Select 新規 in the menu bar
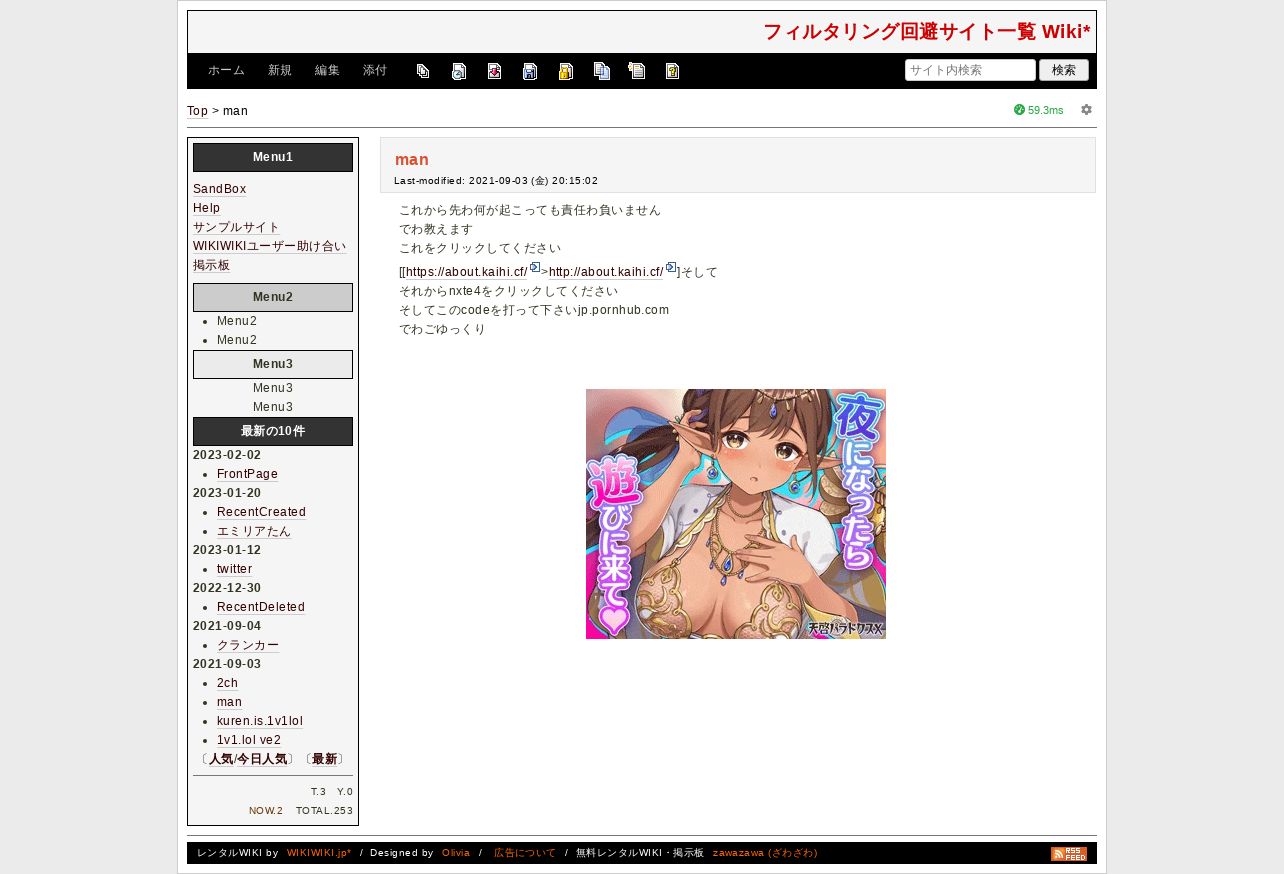Image resolution: width=1284 pixels, height=874 pixels. (280, 71)
